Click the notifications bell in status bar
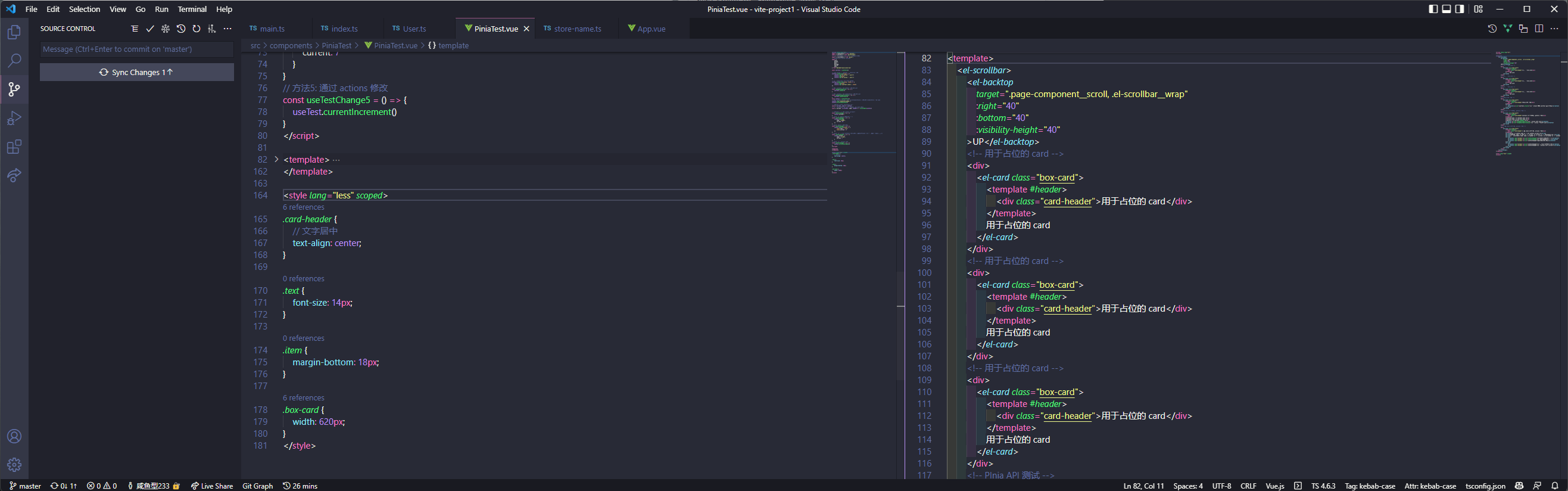1568x491 pixels. 1555,486
